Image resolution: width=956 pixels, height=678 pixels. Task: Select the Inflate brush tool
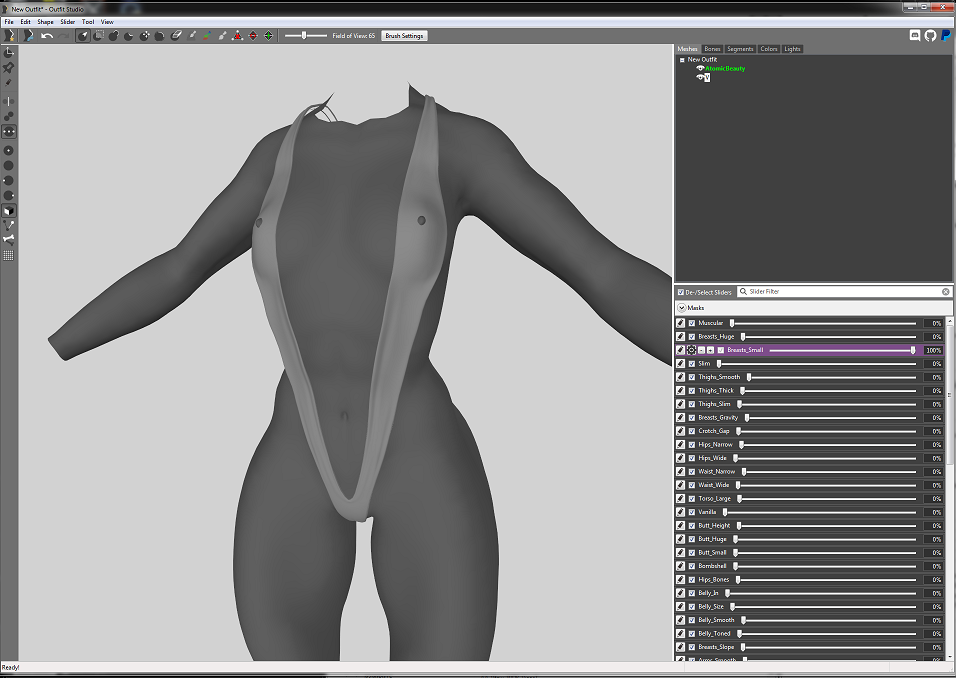113,36
